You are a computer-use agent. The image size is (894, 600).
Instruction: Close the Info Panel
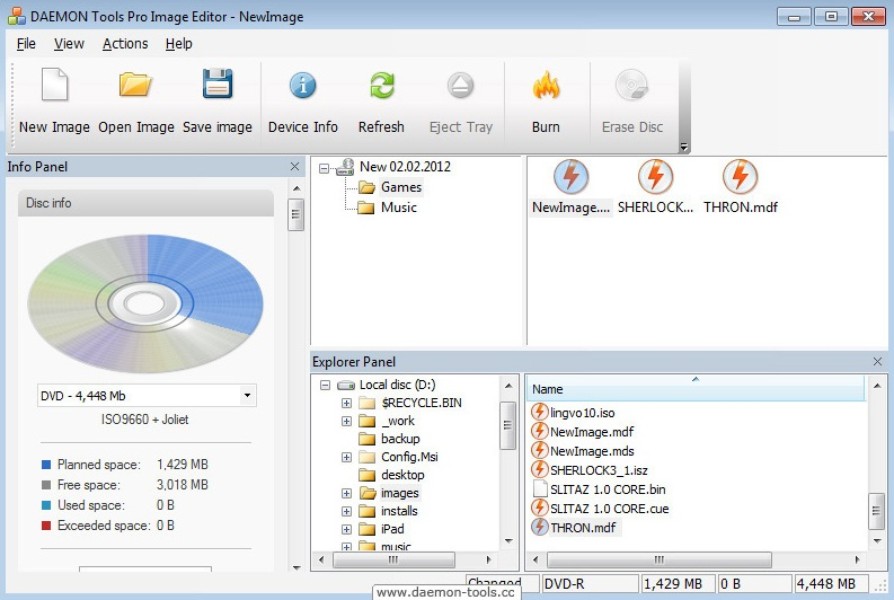pos(295,167)
